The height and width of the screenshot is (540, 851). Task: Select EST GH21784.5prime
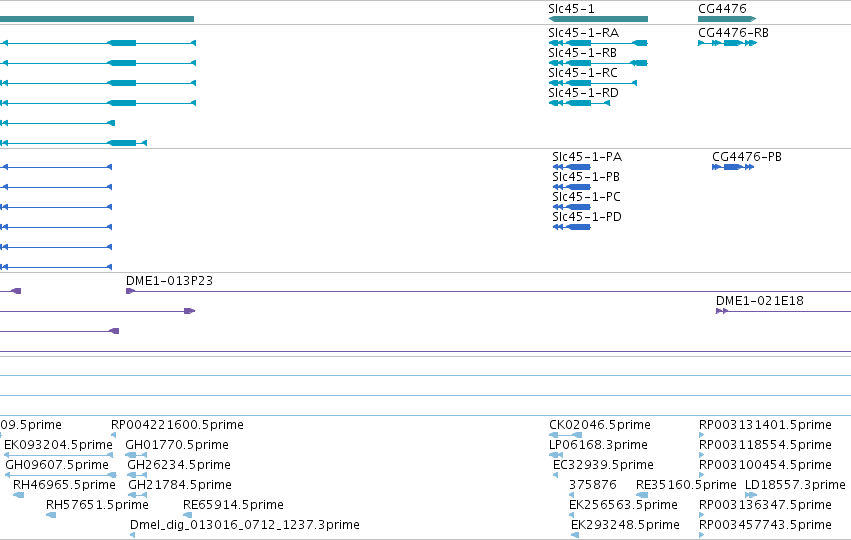tap(180, 485)
